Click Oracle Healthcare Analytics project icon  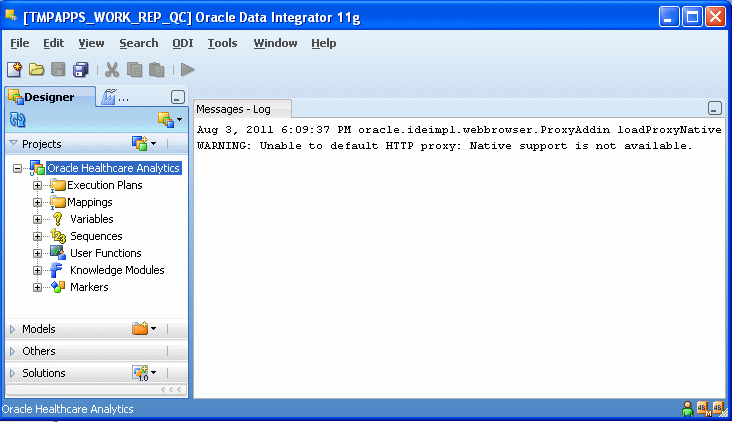[x=37, y=168]
